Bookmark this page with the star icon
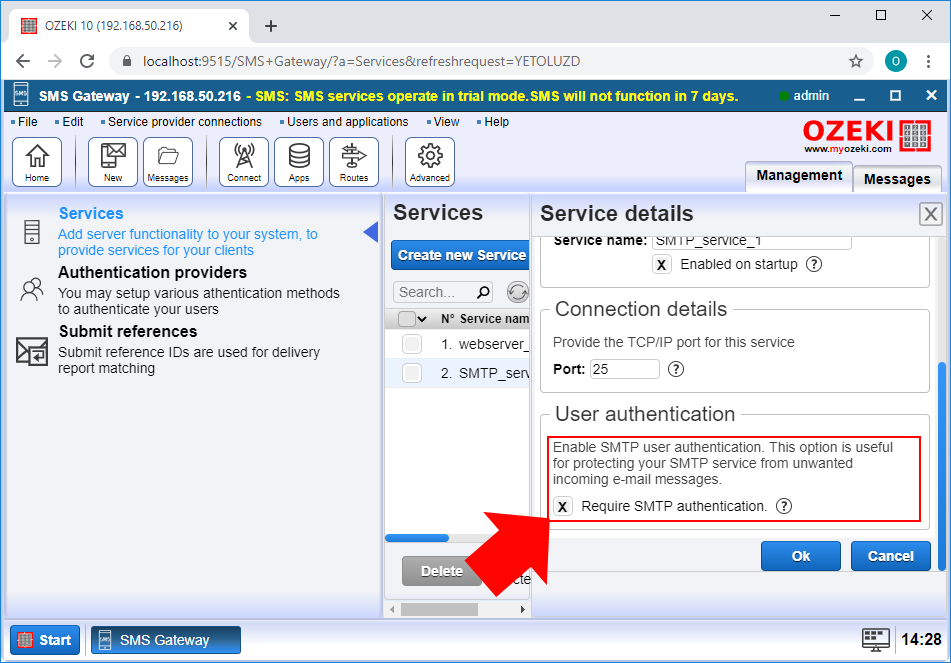Screen dimensions: 951x663 click(856, 61)
